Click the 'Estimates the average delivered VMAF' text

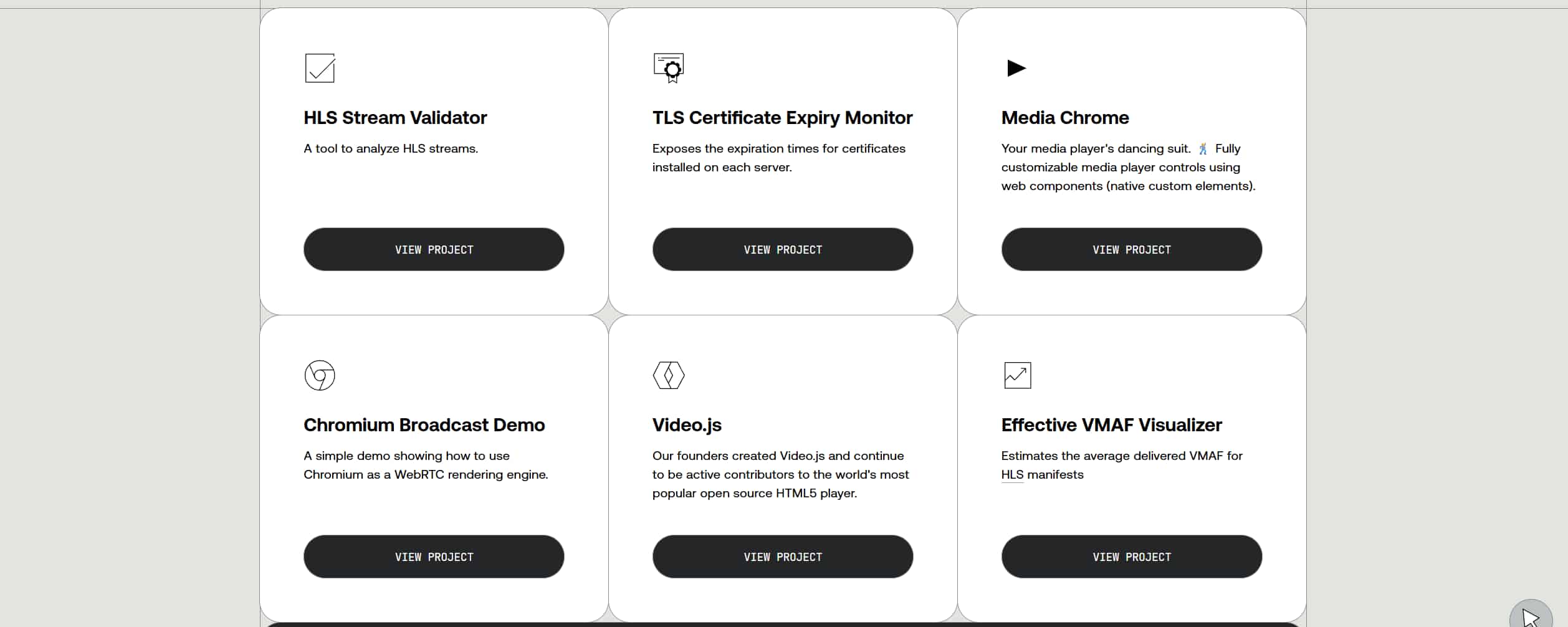pos(1122,466)
